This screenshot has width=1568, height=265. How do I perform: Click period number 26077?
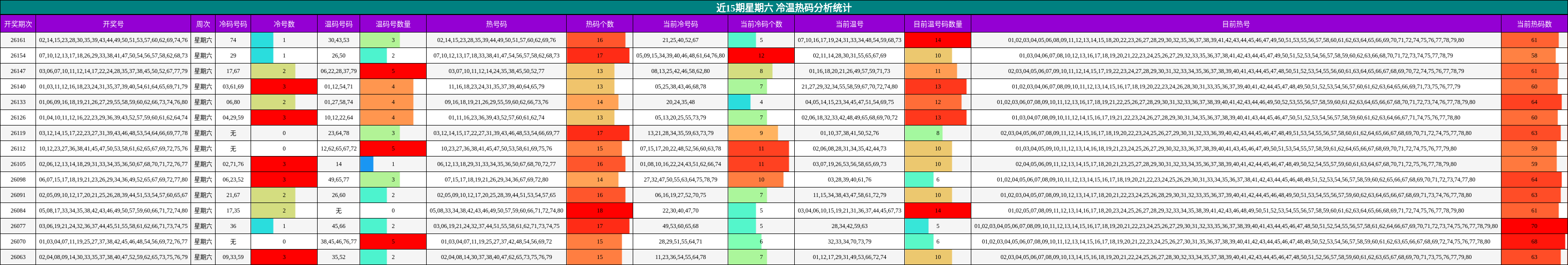pos(18,226)
